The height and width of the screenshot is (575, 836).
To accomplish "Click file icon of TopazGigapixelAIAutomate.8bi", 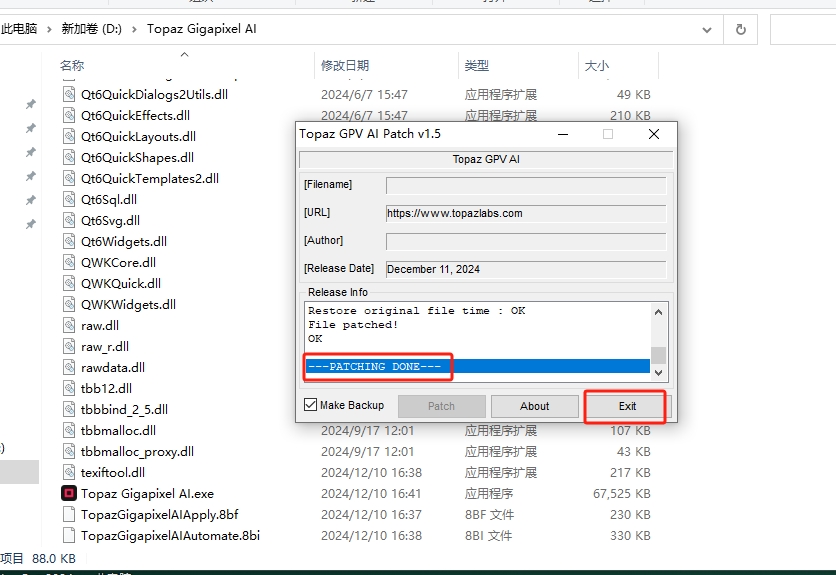I will tap(69, 536).
